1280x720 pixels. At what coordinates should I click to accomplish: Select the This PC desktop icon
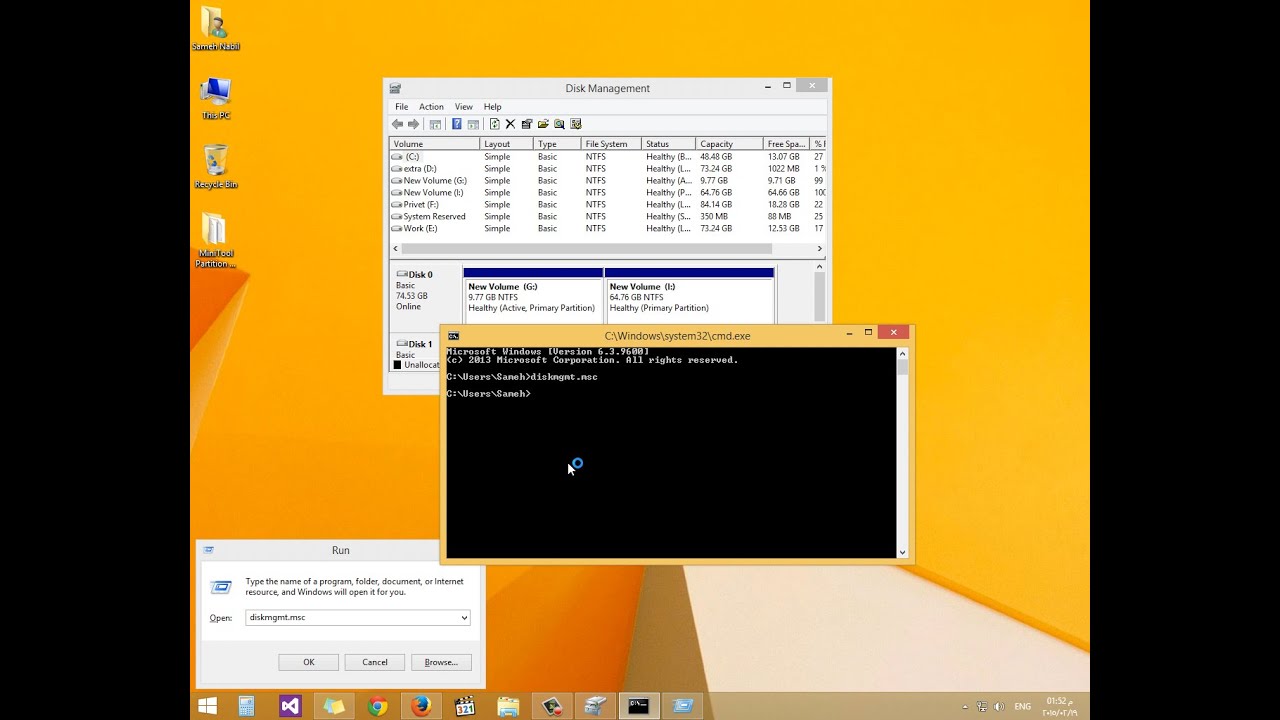point(216,97)
